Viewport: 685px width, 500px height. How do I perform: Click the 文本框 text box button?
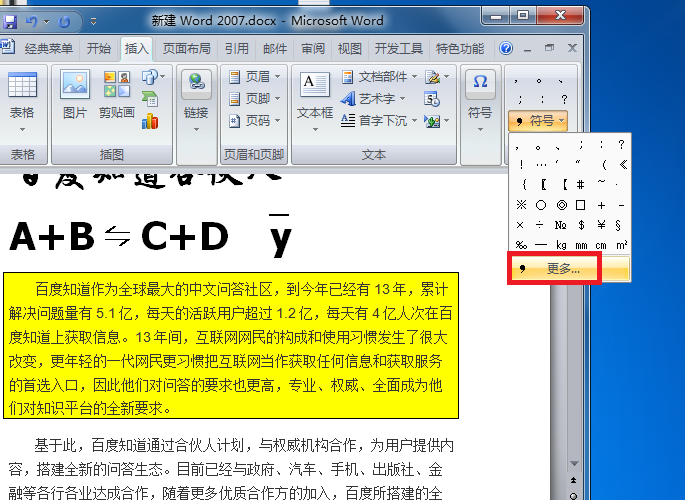[315, 101]
